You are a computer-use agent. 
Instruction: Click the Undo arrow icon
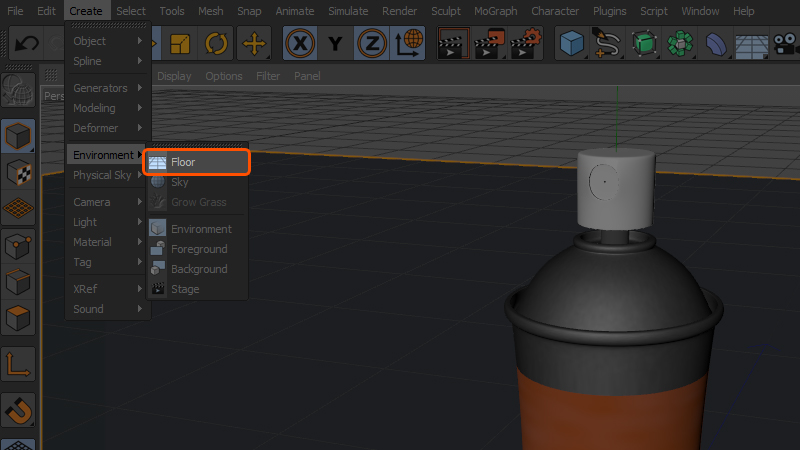point(27,44)
